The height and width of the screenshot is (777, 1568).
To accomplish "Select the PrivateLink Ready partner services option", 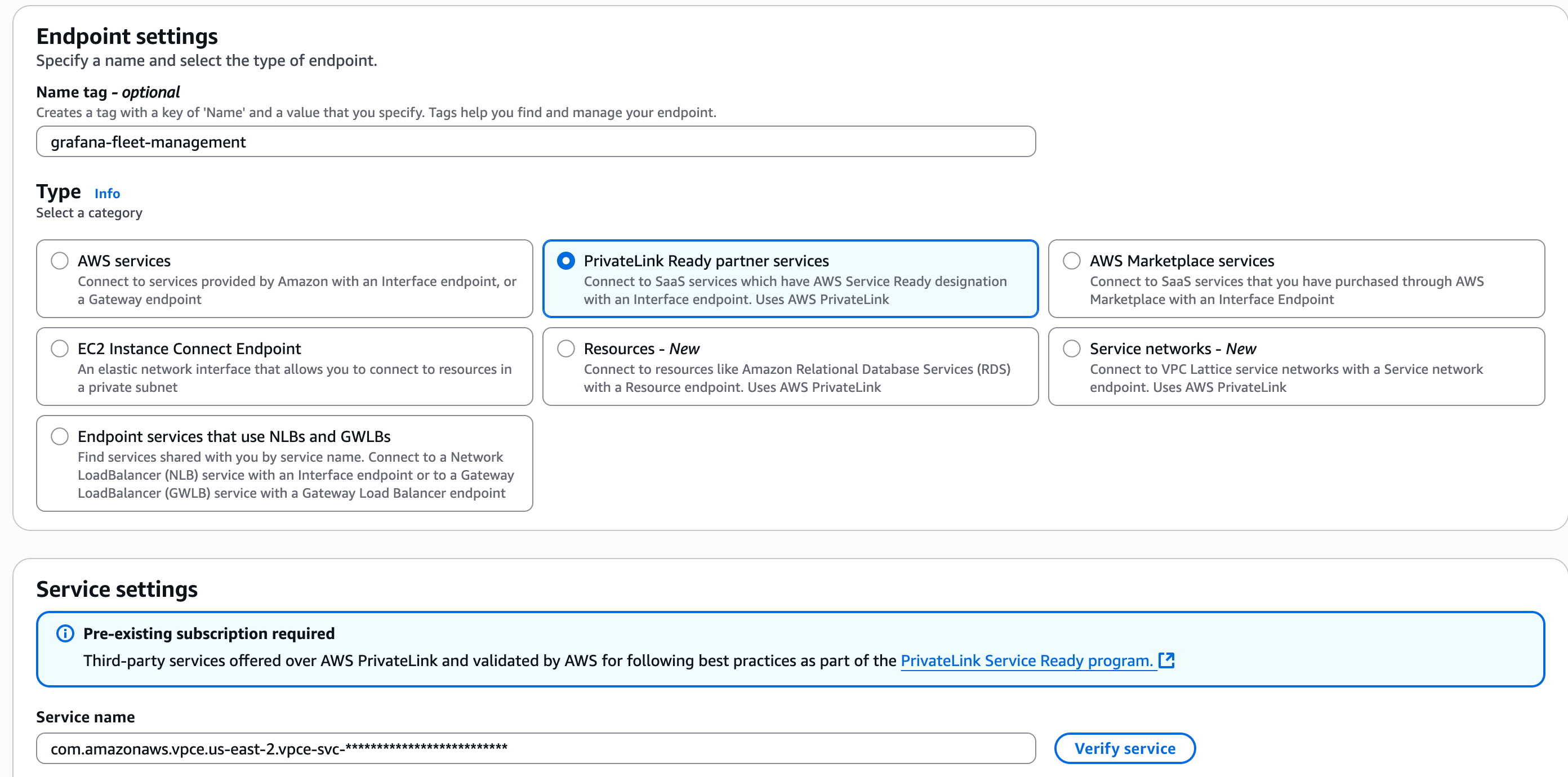I will [565, 261].
